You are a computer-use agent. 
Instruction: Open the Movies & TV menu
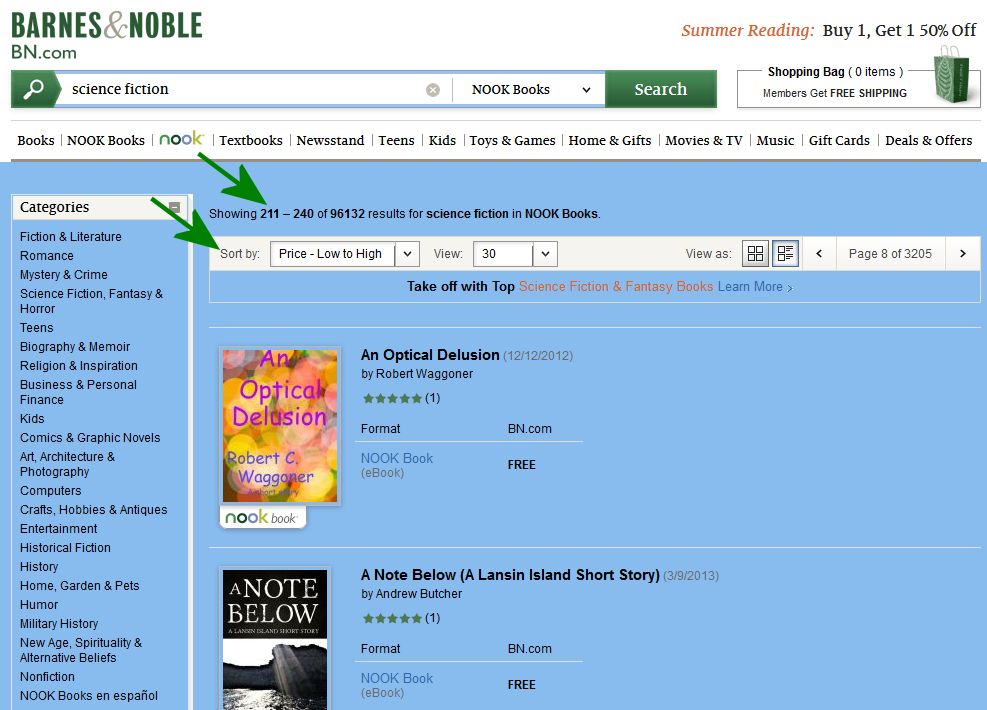[704, 140]
